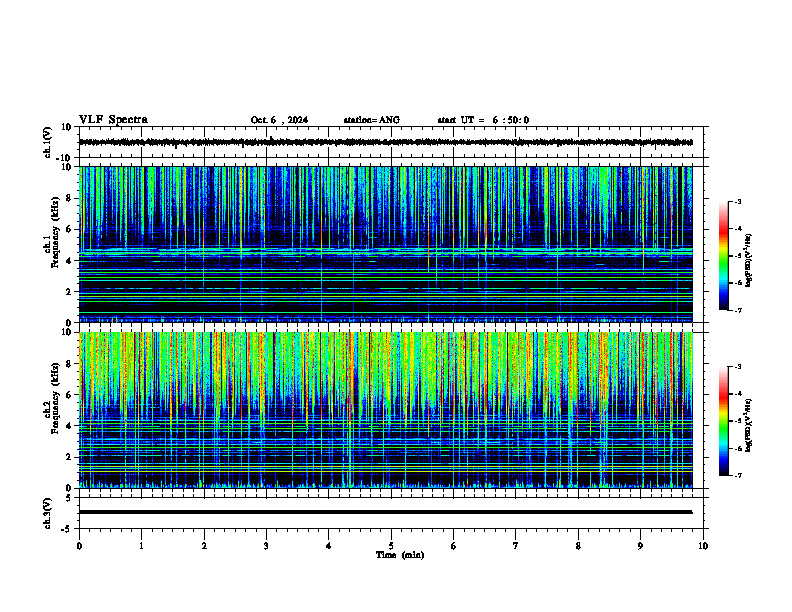Click the ch.3 waveform "5" tick label
The height and width of the screenshot is (612, 792).
69,497
